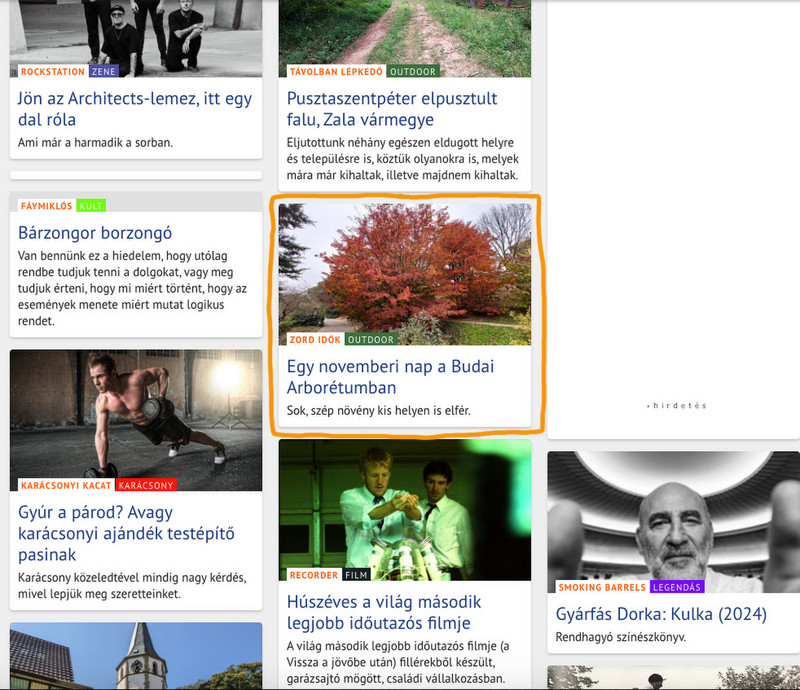Click the two scientists film still thumbnail

pos(405,510)
